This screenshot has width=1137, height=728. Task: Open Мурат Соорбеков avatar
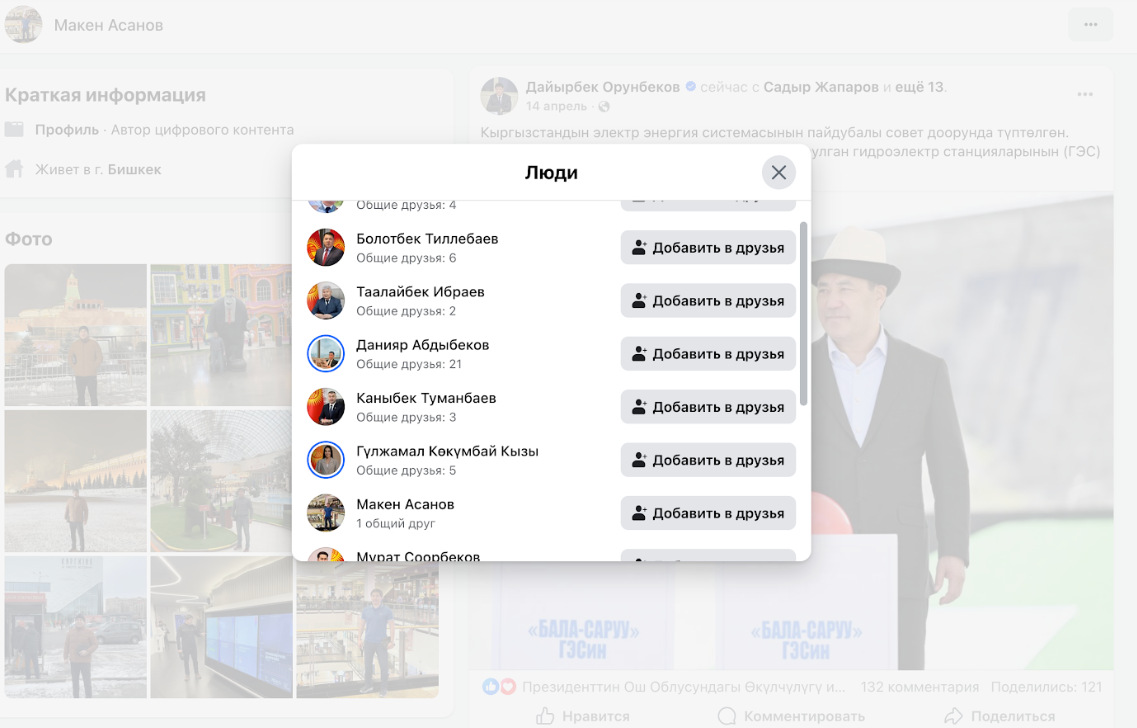(326, 555)
